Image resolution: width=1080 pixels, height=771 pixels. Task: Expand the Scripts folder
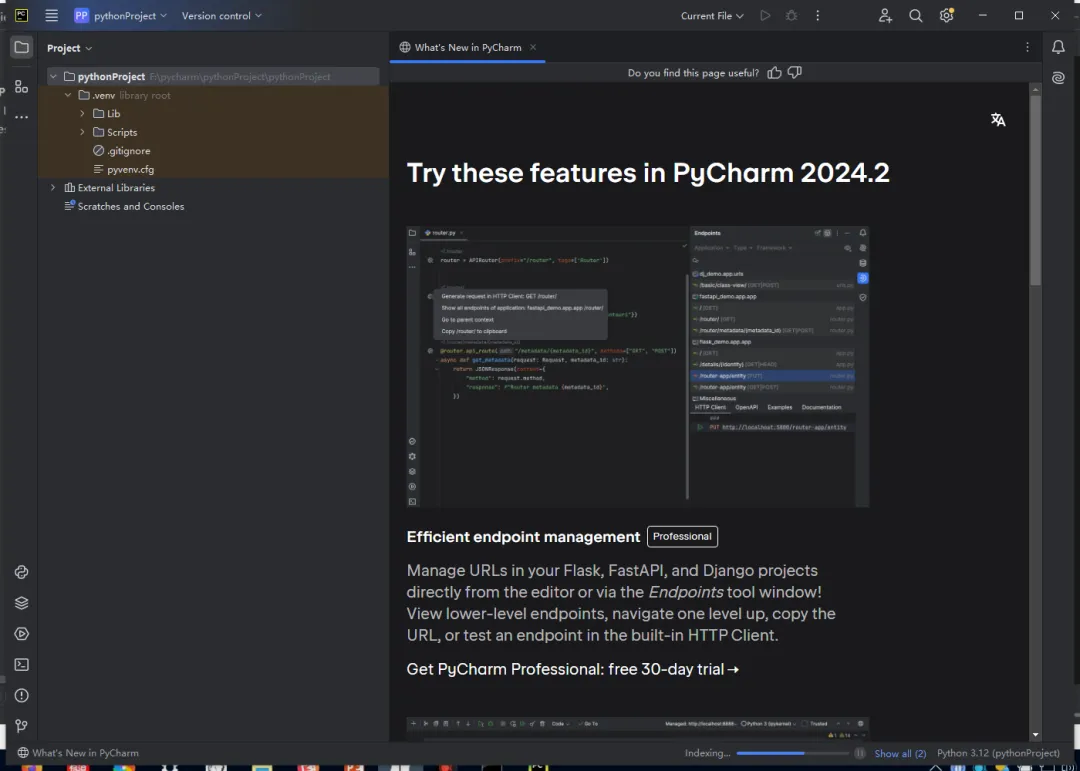click(x=82, y=132)
